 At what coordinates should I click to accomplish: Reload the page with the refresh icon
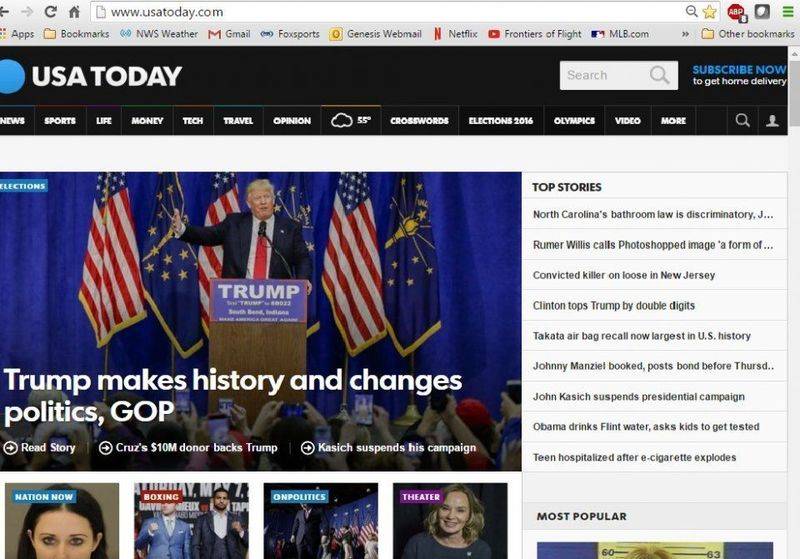(x=50, y=11)
